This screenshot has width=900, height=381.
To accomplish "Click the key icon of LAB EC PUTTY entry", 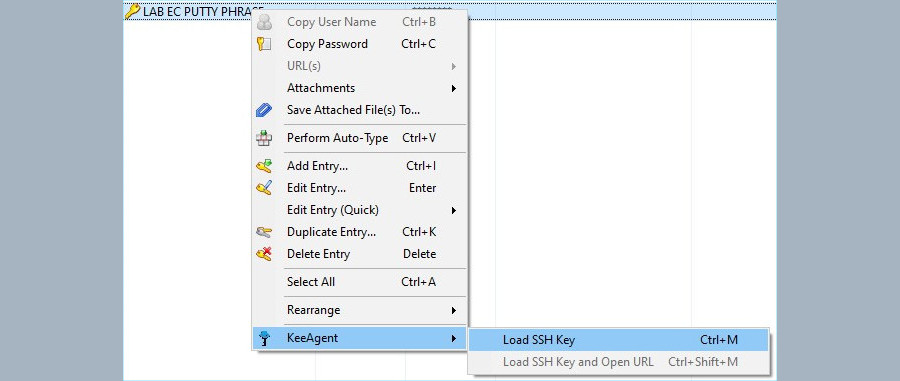I will click(133, 11).
